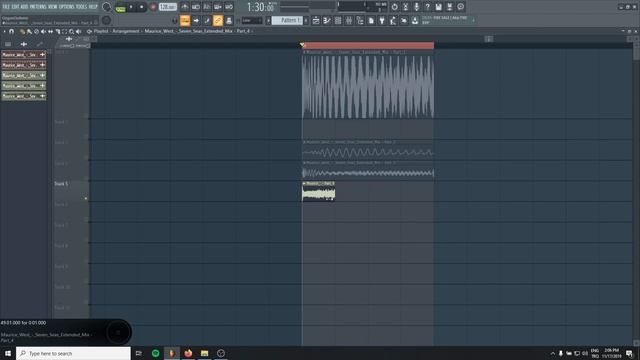Click the save project disk icon

click(439, 7)
